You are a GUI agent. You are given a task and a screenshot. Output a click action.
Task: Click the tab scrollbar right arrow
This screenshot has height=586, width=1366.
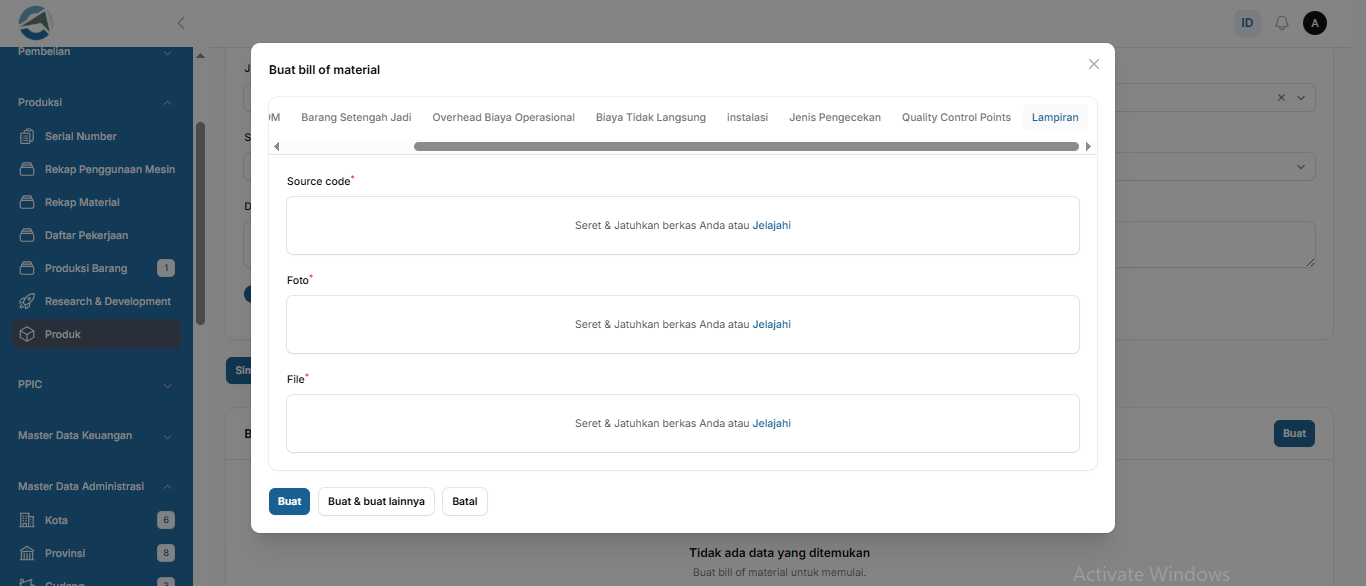[1089, 146]
